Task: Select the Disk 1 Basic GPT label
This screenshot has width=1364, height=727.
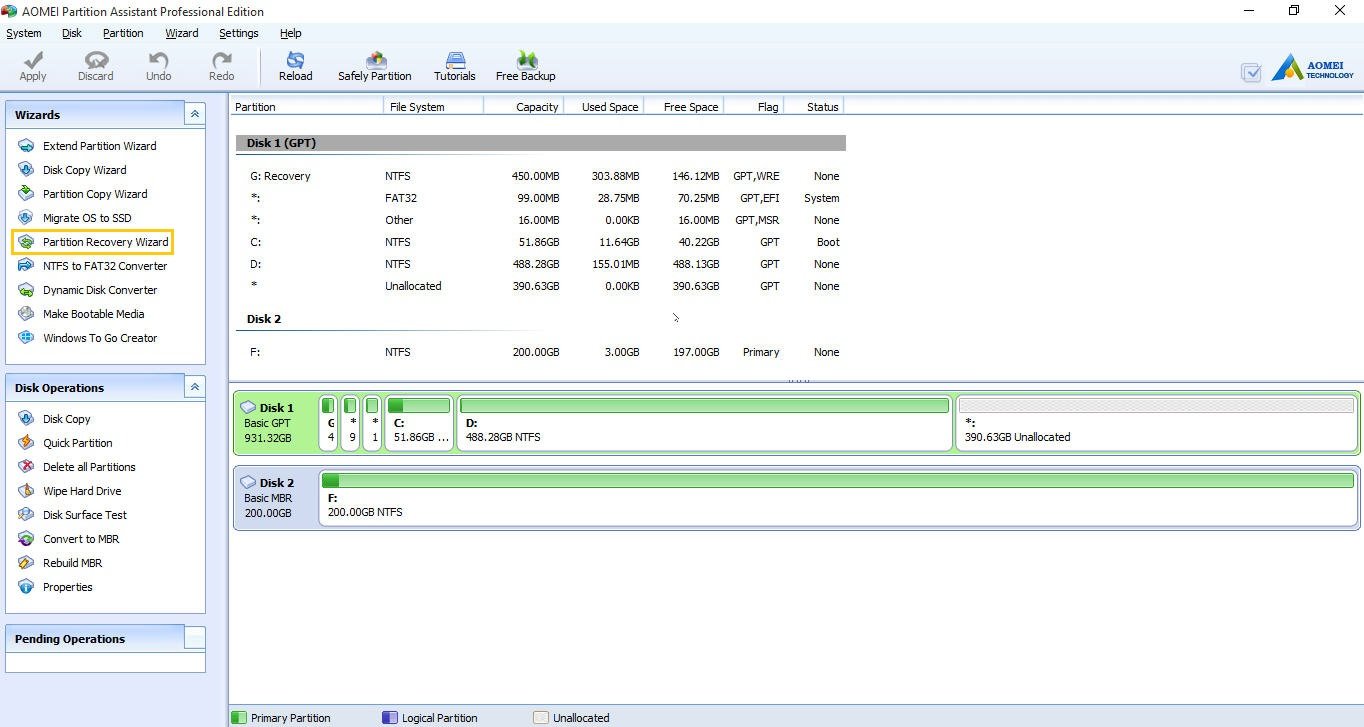Action: tap(274, 423)
